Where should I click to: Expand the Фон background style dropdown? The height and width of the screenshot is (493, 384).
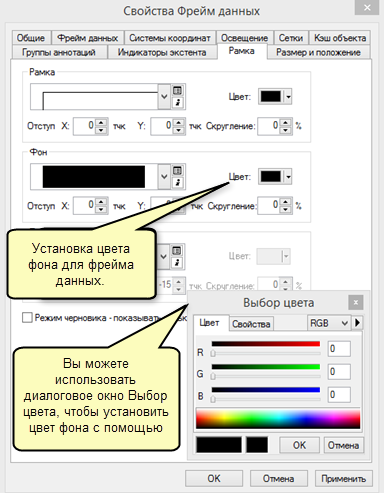pos(164,177)
